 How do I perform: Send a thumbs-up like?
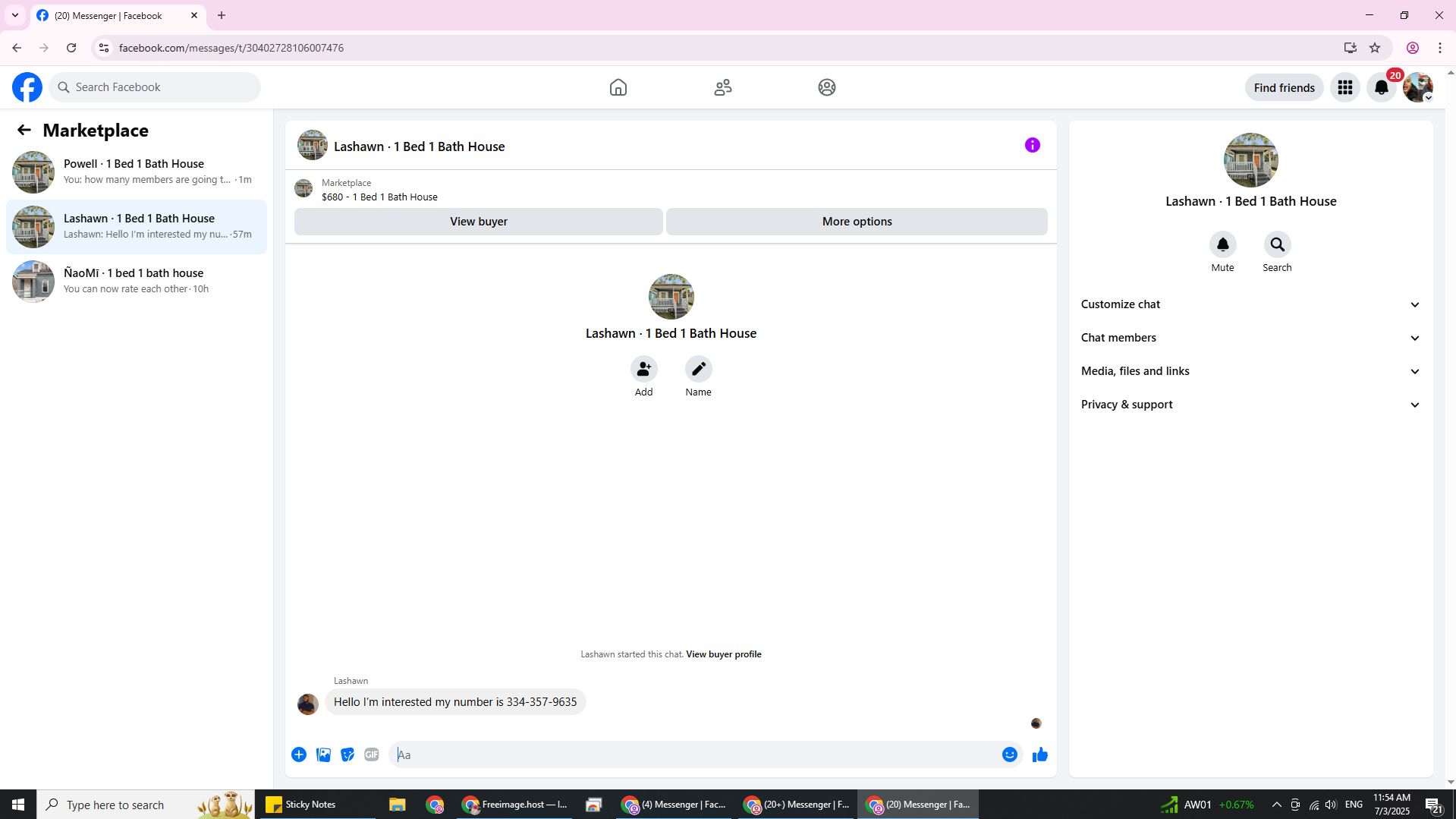(1039, 754)
